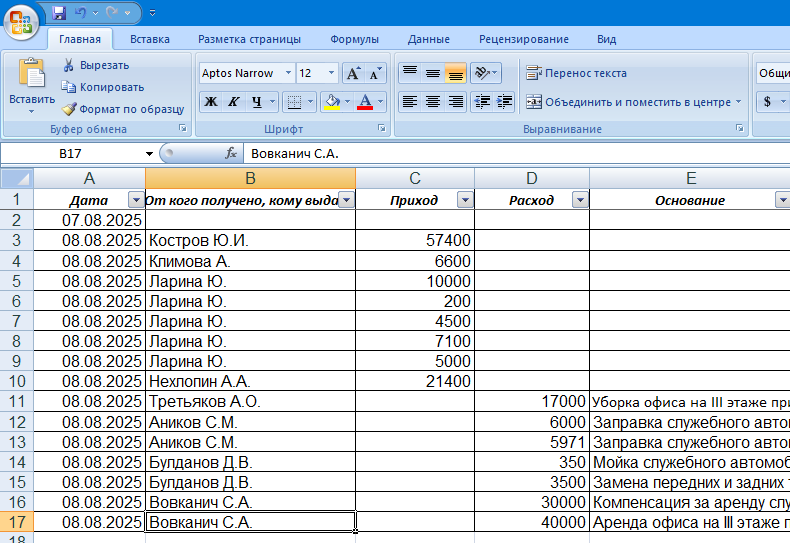Click Формат по образцу format painter
Image resolution: width=790 pixels, height=543 pixels.
(122, 109)
